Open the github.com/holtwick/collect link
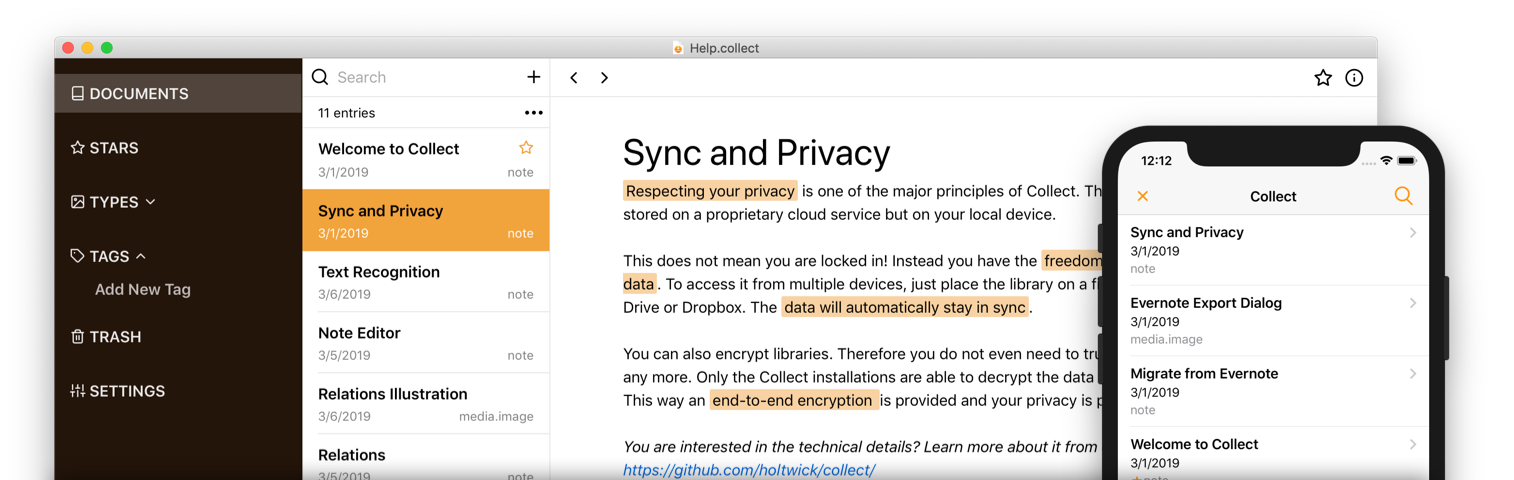 coord(748,469)
